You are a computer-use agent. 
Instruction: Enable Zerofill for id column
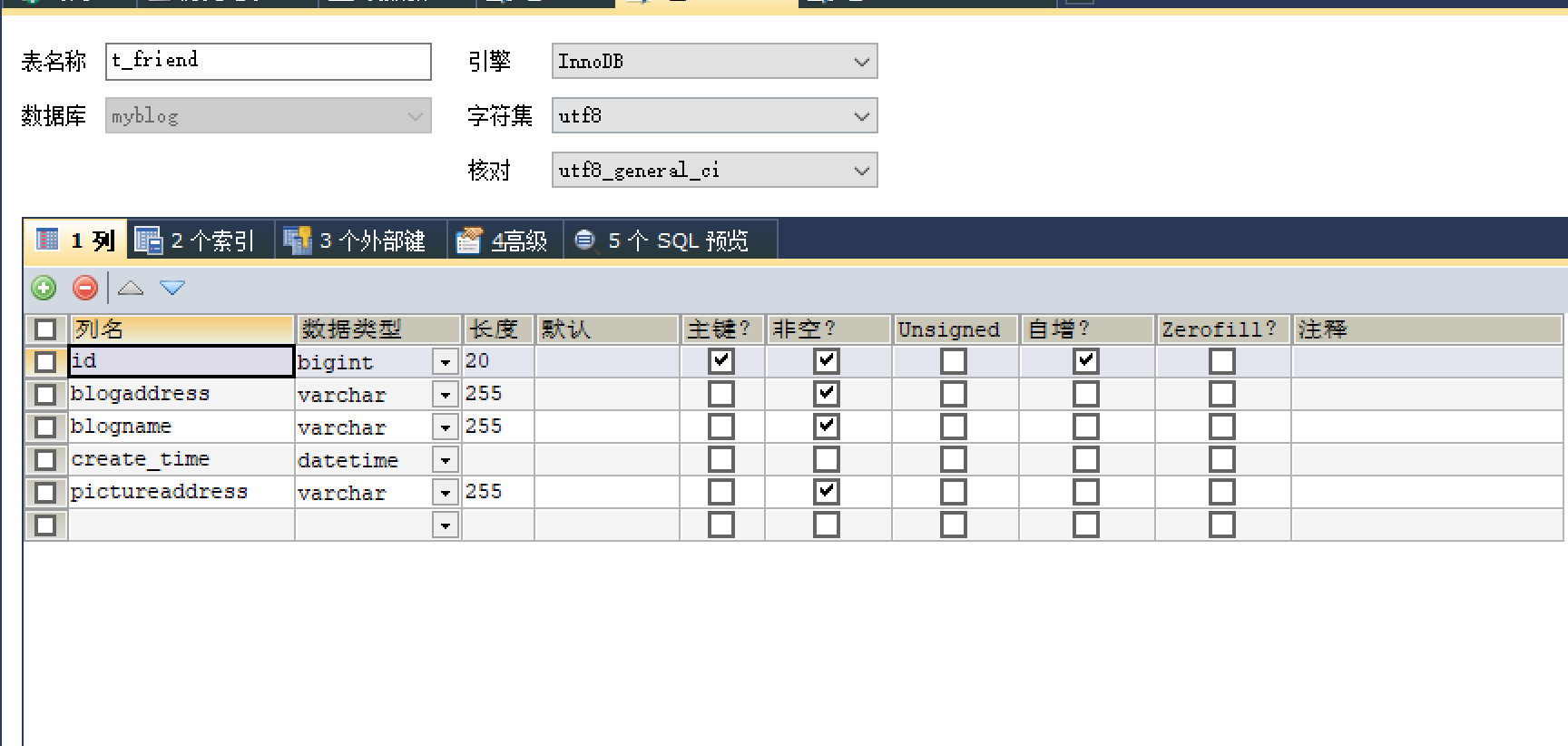click(x=1222, y=361)
